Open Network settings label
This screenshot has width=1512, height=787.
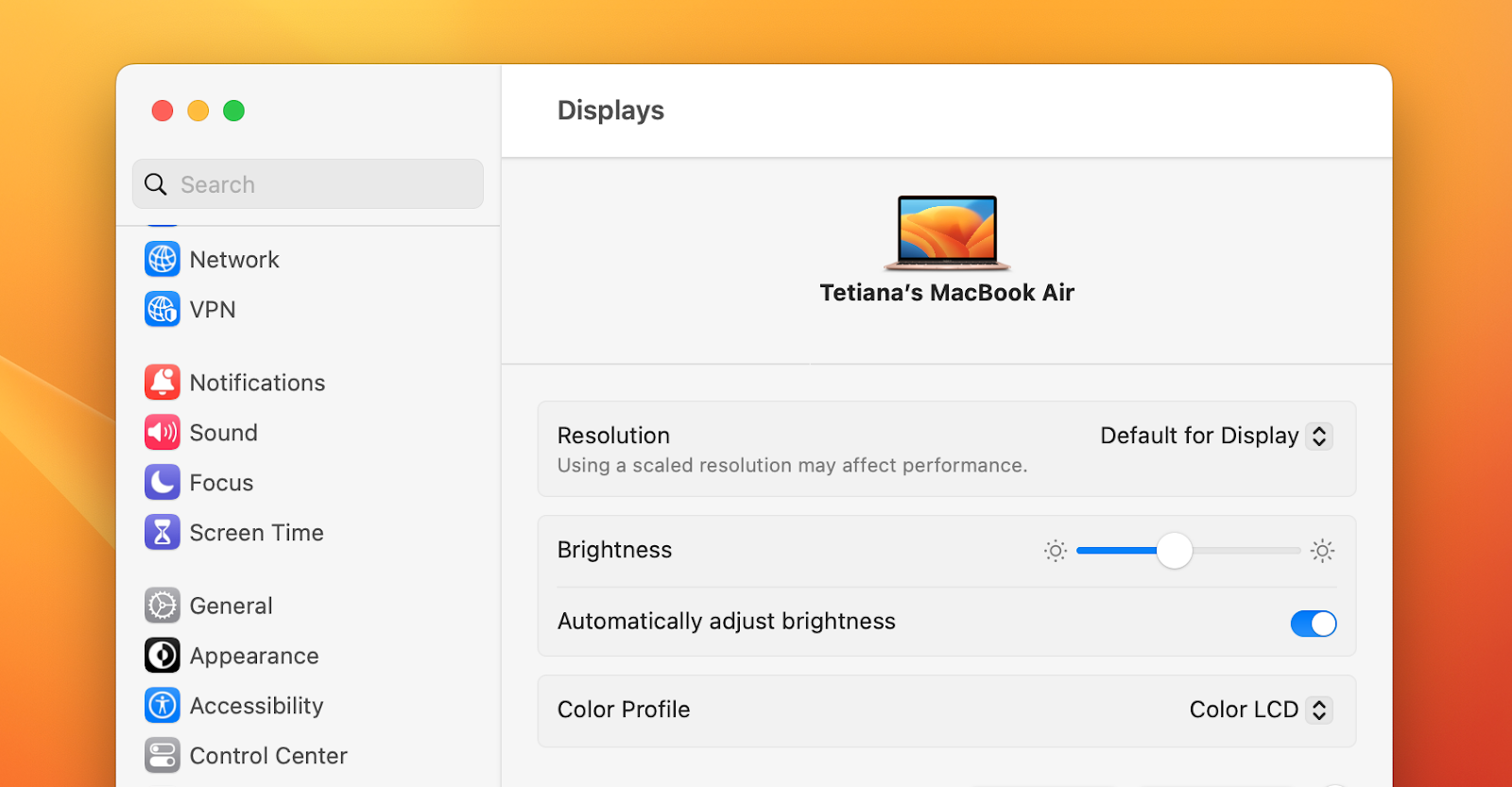coord(234,260)
